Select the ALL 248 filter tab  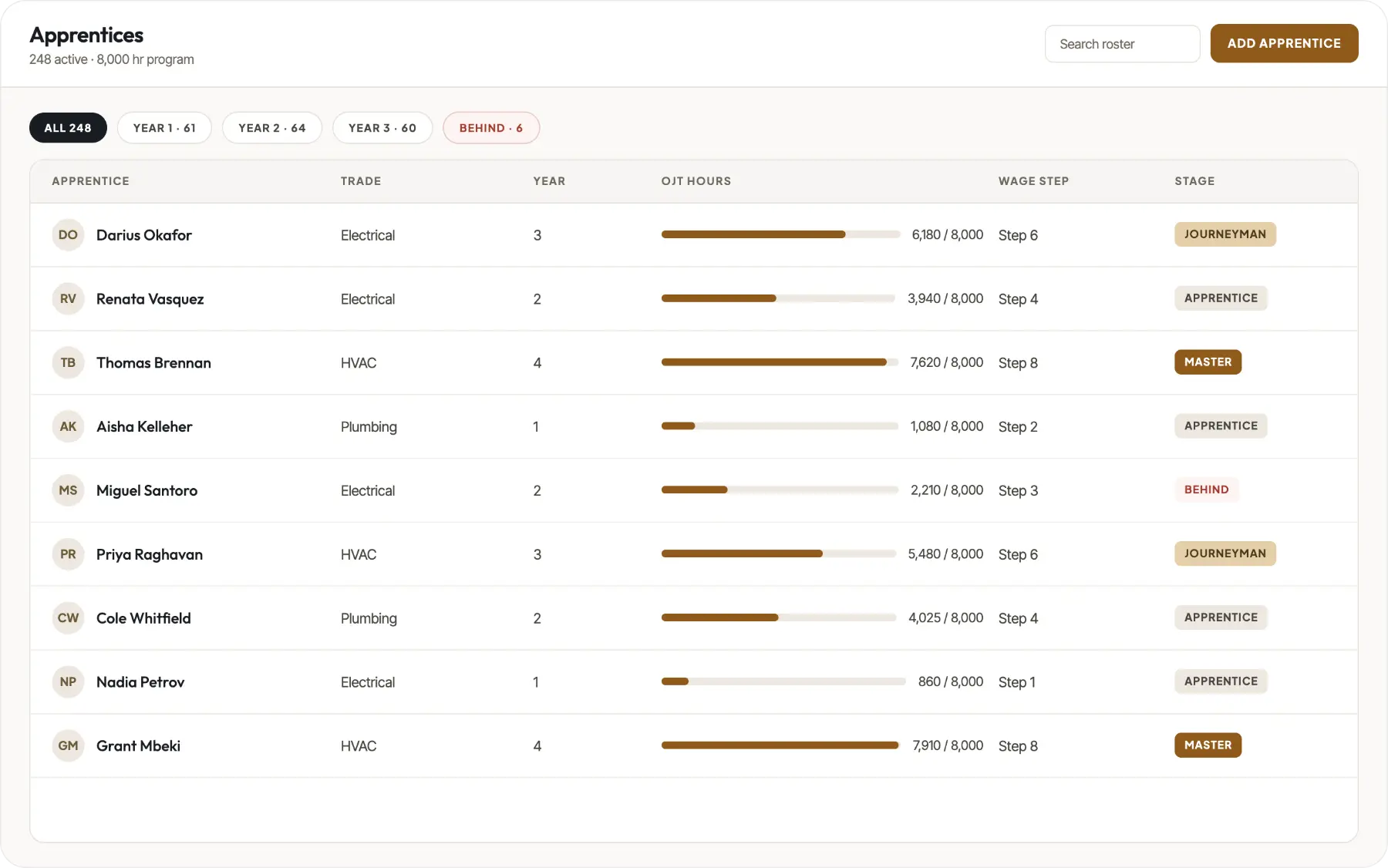(x=68, y=128)
